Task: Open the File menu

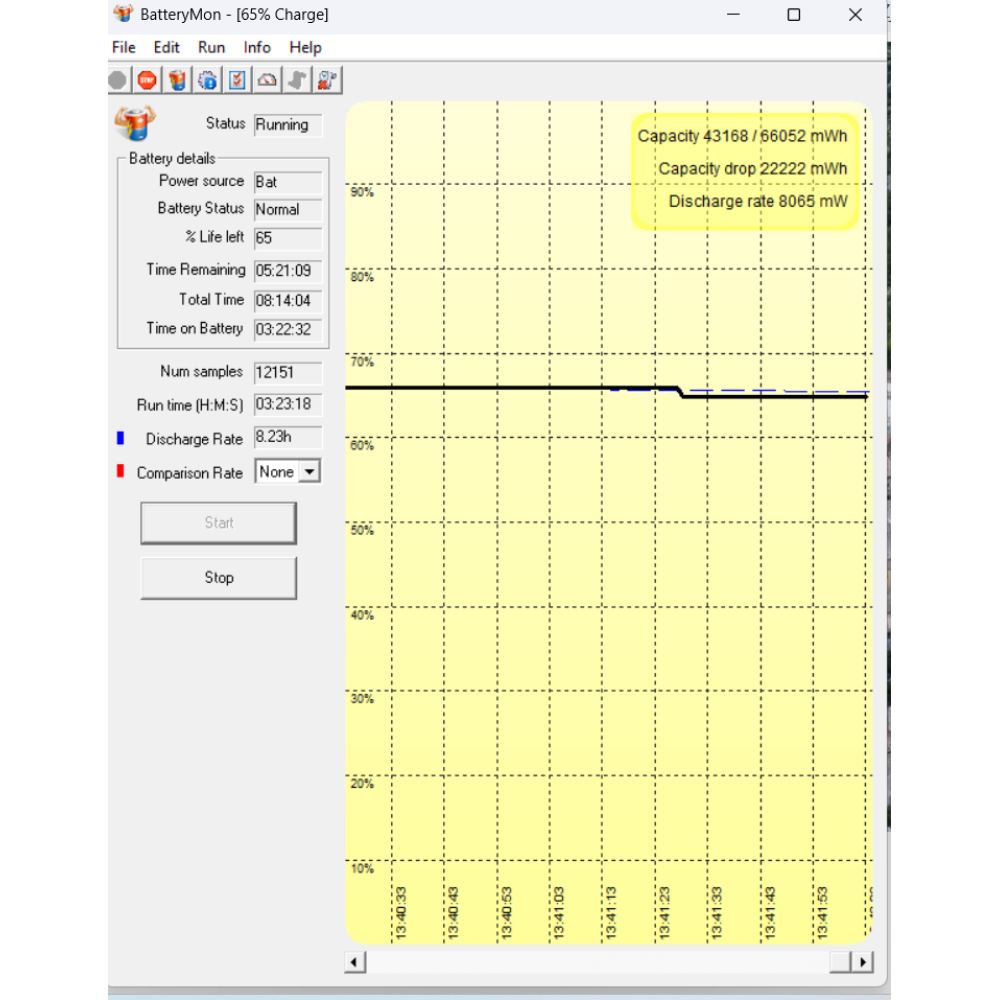Action: (x=124, y=47)
